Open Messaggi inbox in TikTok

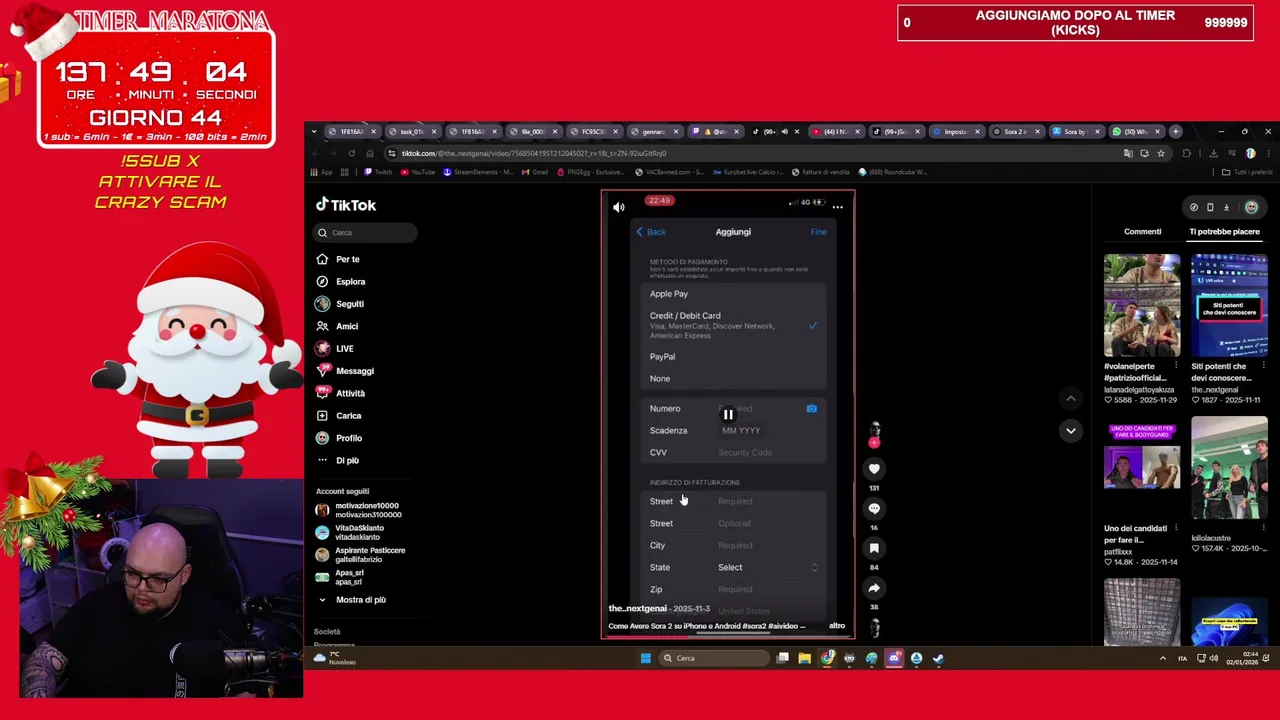345,371
